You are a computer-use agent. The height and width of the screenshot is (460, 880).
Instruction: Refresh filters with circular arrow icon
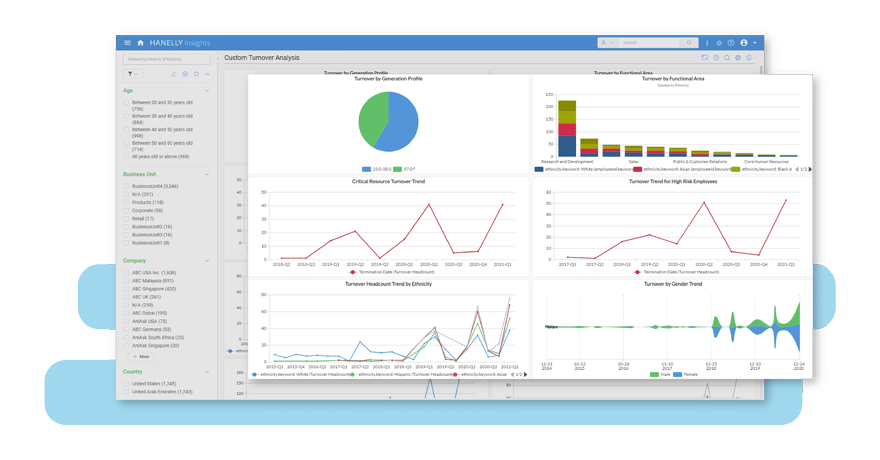196,74
